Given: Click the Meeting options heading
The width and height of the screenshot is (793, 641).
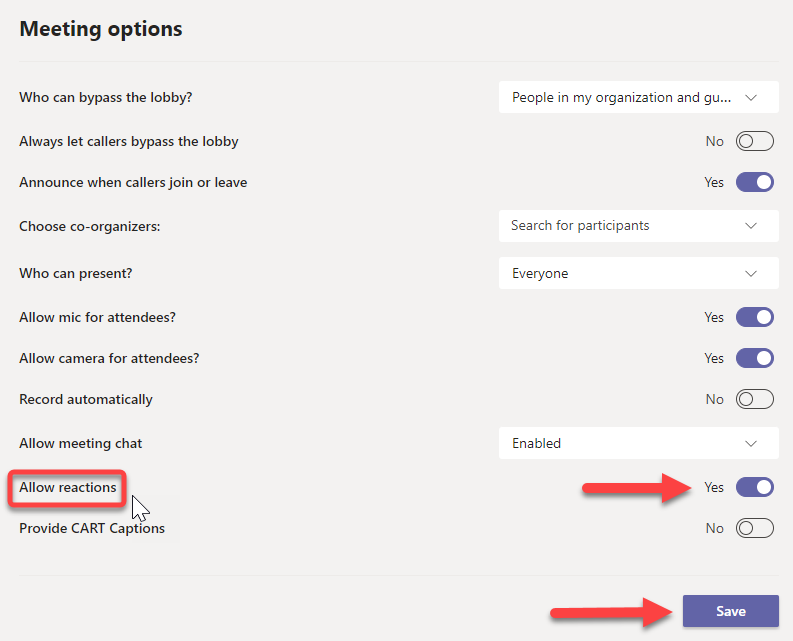Looking at the screenshot, I should pyautogui.click(x=101, y=28).
